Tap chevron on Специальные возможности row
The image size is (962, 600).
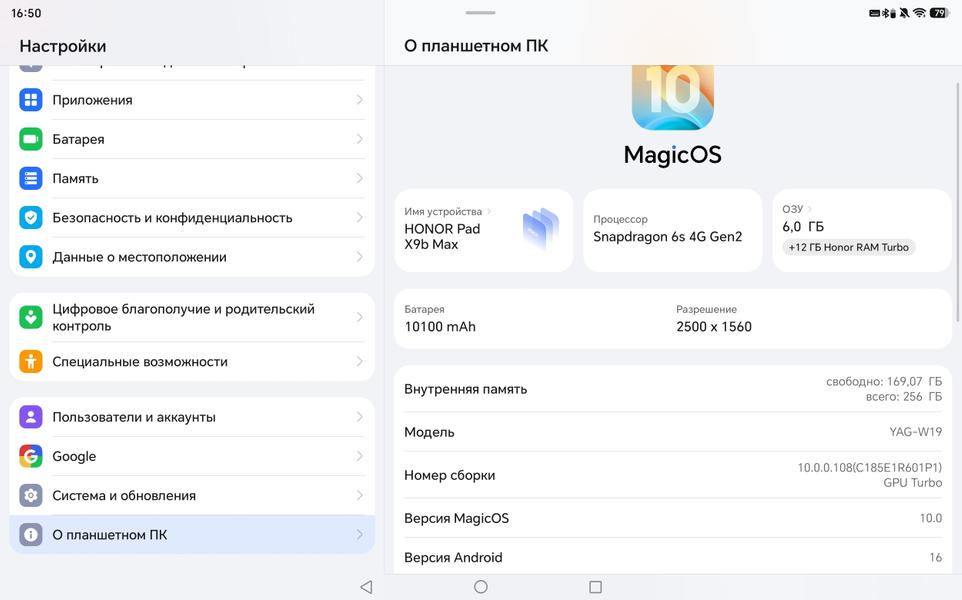[360, 361]
